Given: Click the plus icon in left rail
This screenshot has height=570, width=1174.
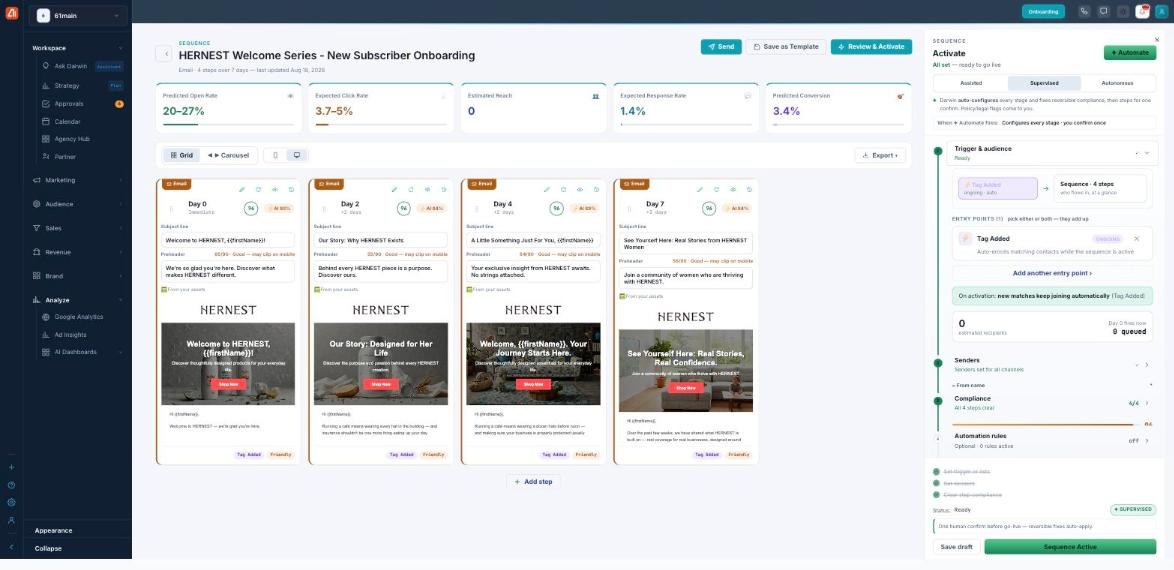Looking at the screenshot, I should (11, 467).
